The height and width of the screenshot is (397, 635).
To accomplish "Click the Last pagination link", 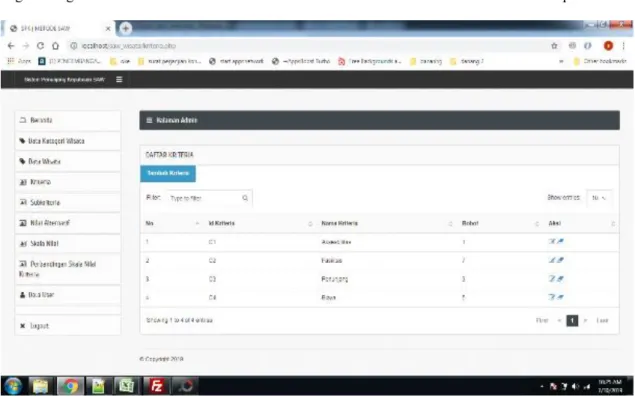I will click(602, 320).
